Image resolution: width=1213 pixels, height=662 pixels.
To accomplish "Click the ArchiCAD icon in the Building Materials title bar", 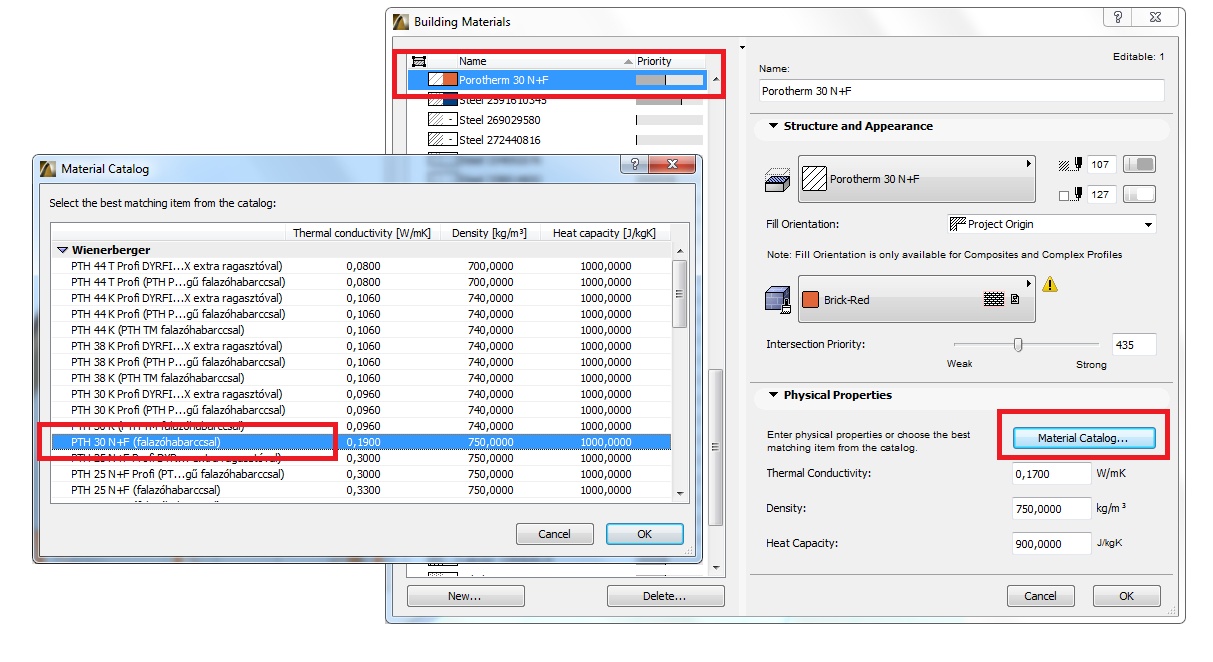I will point(400,21).
